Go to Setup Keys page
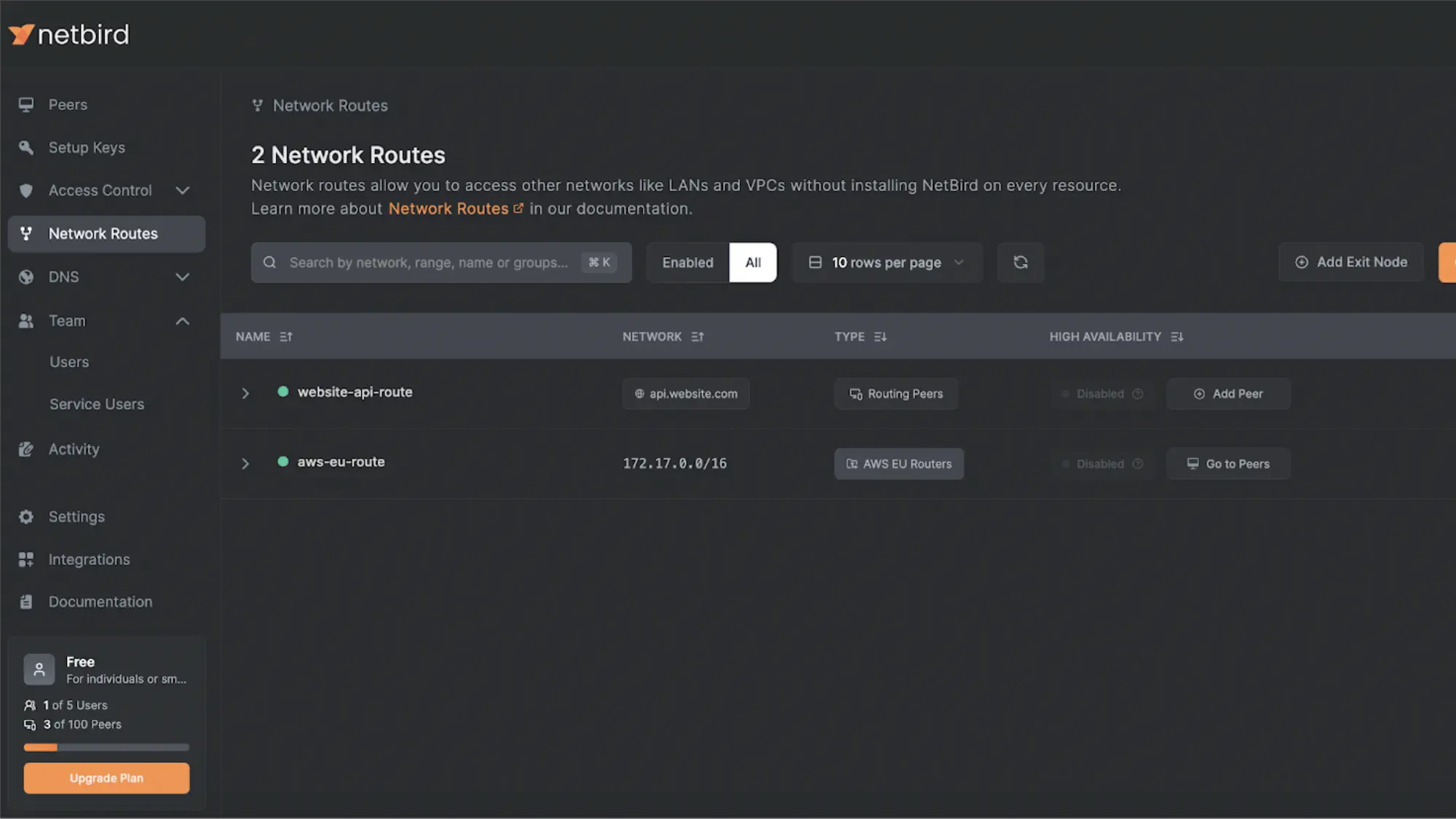This screenshot has height=819, width=1456. point(87,148)
